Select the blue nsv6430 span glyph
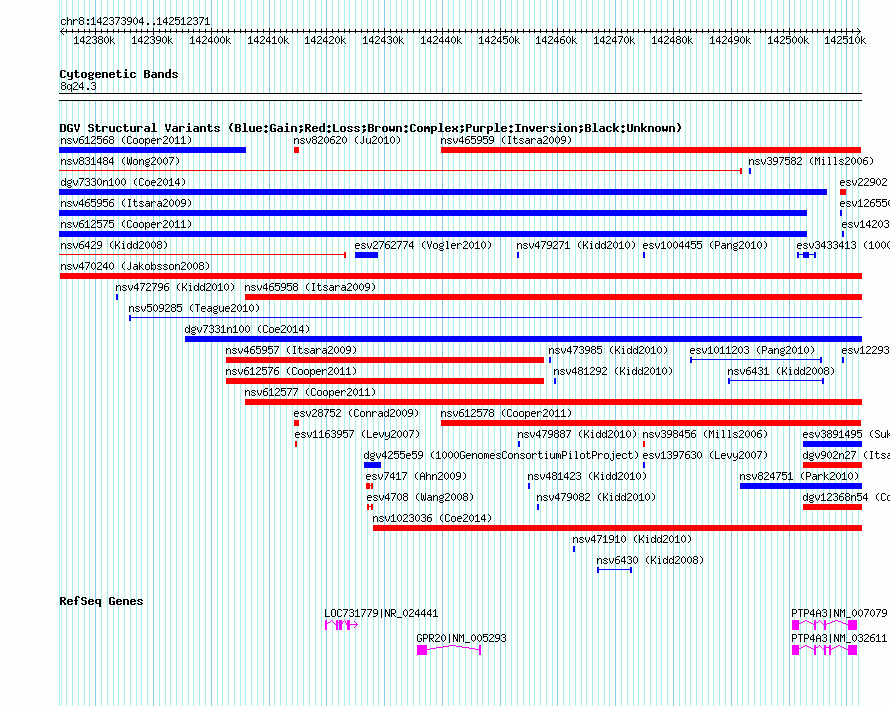Viewport: 890px width, 706px height. tap(614, 570)
